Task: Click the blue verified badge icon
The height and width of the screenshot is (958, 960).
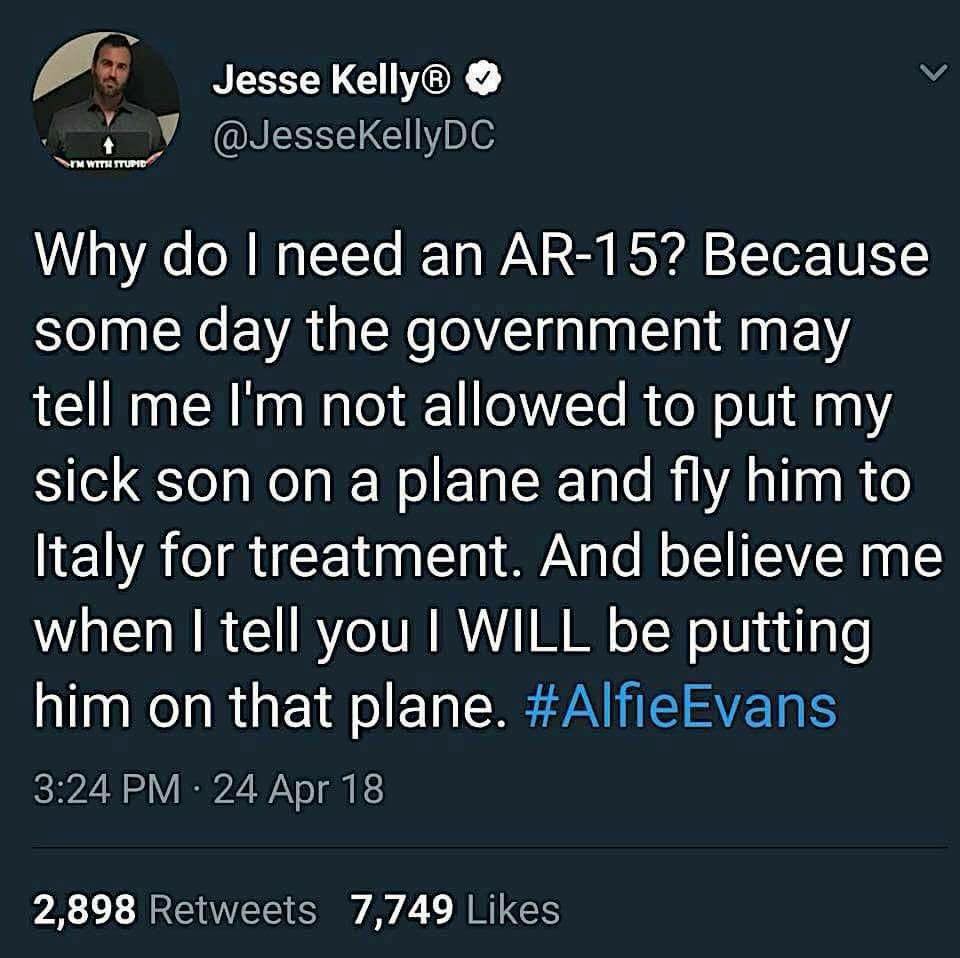Action: [484, 78]
